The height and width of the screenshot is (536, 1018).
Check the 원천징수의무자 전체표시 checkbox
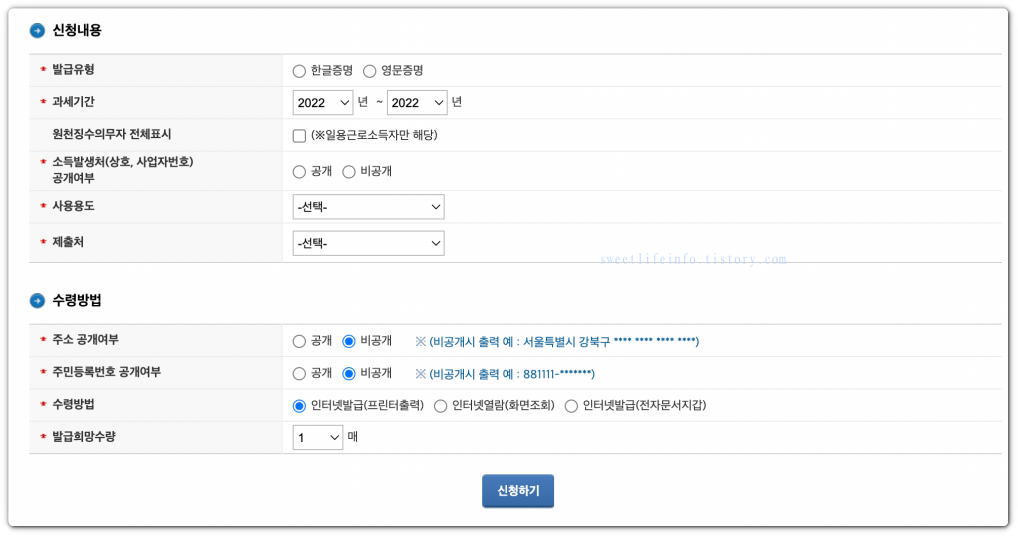click(299, 136)
